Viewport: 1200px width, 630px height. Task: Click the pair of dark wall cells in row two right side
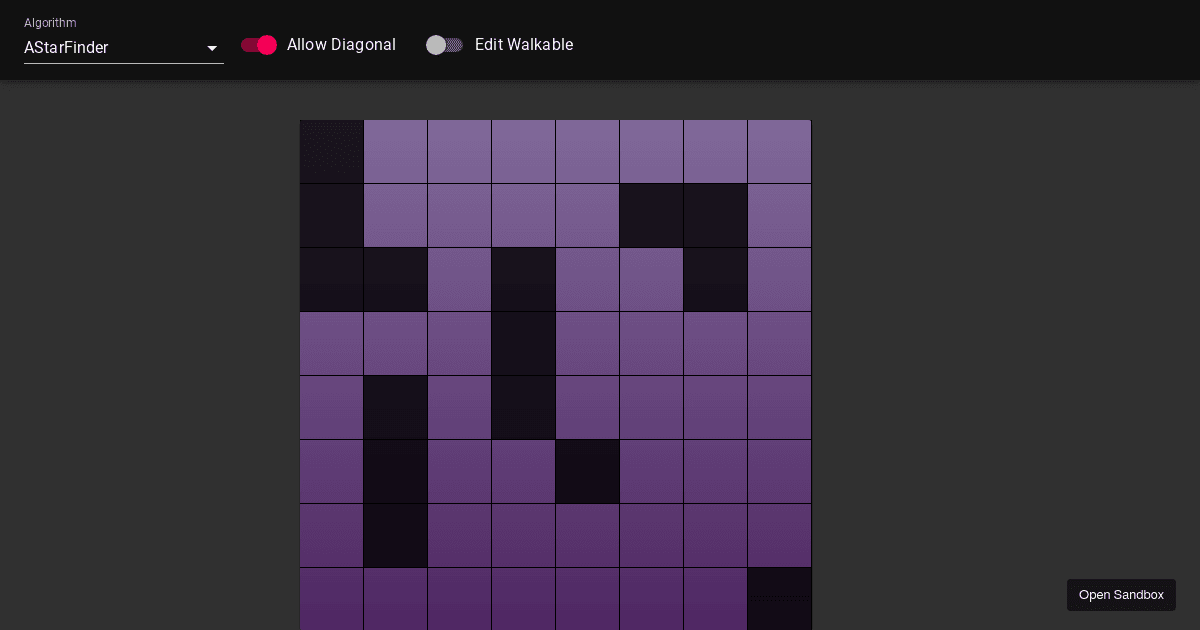(x=683, y=215)
